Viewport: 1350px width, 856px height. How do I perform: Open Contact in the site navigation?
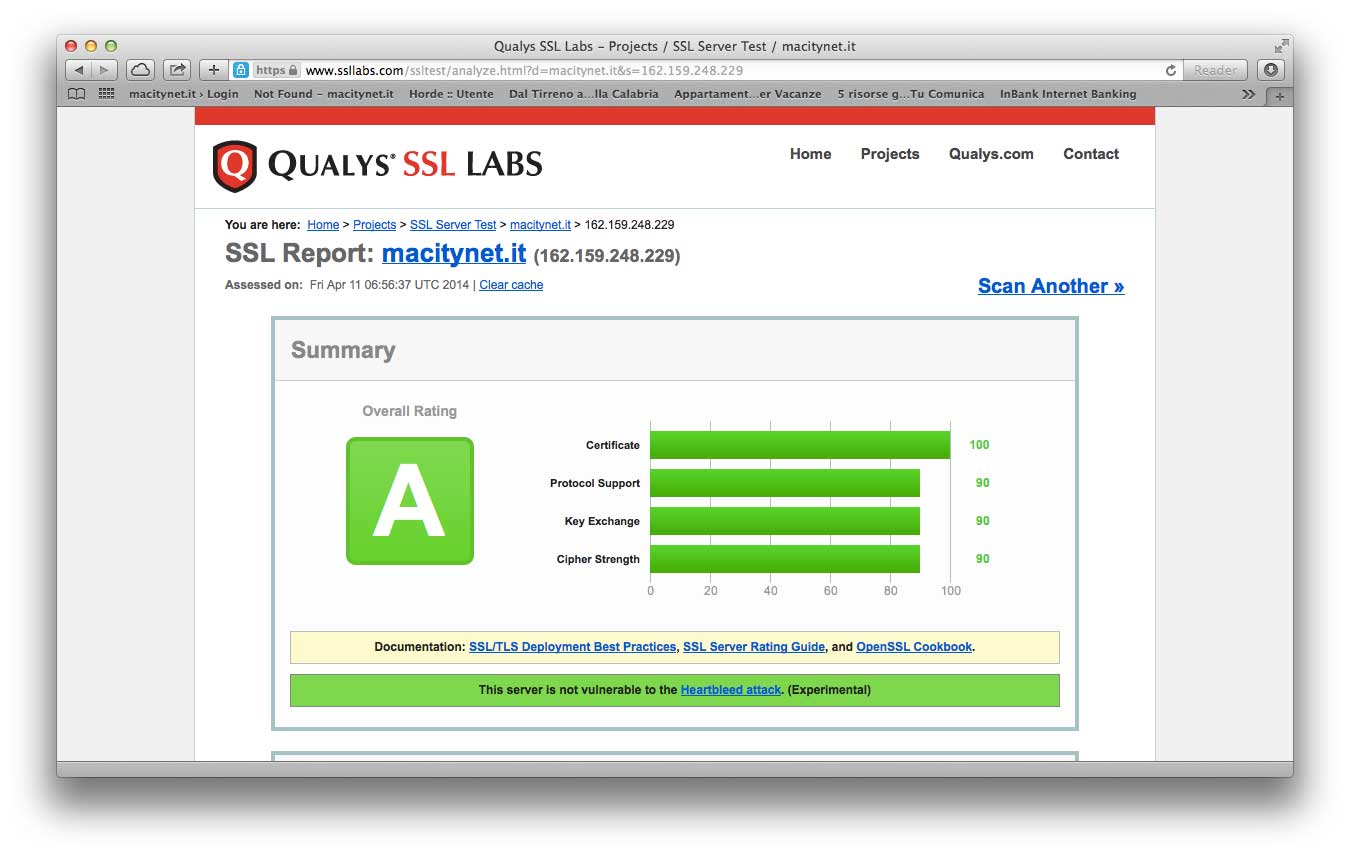[1091, 154]
